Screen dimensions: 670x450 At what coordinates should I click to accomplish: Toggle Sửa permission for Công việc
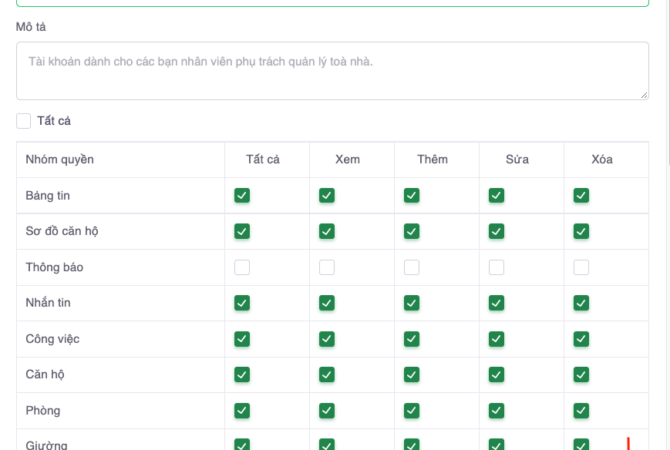496,339
